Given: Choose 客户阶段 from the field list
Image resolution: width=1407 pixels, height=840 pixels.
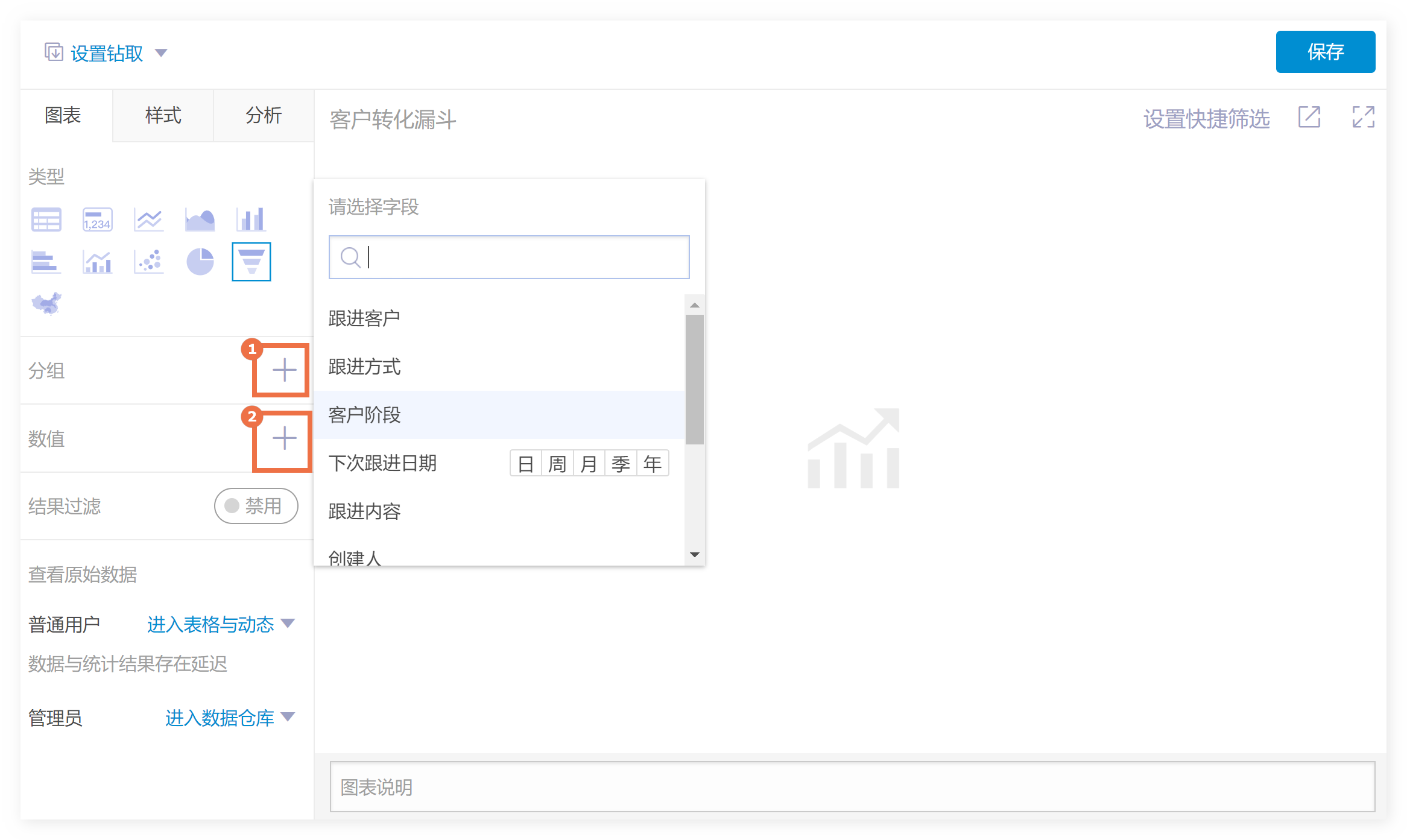Looking at the screenshot, I should pos(364,415).
